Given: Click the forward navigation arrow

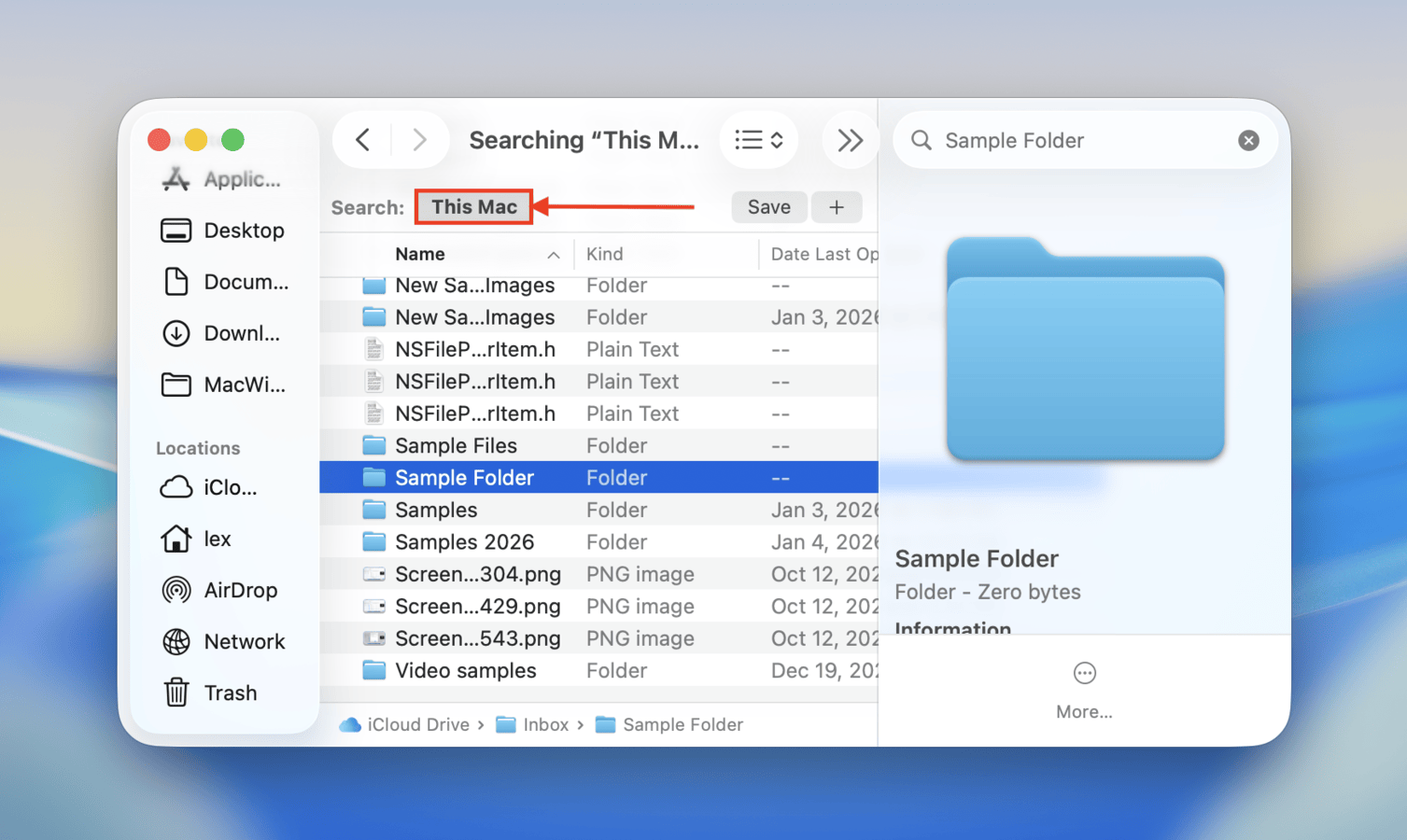Looking at the screenshot, I should click(x=419, y=140).
